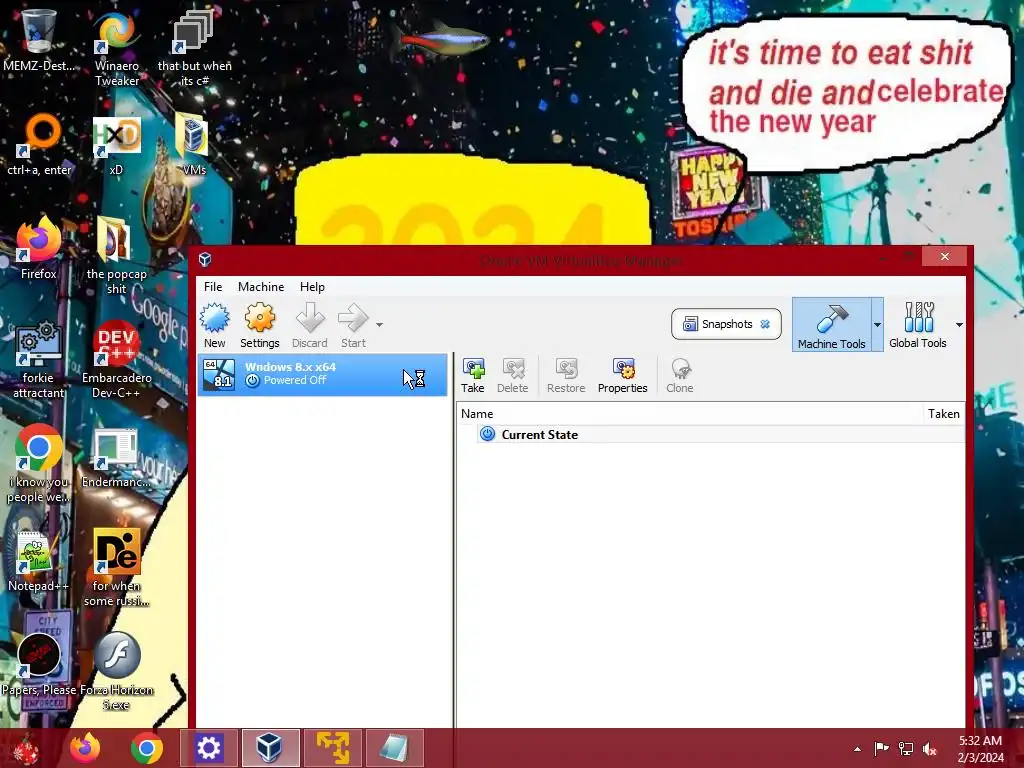Close the Snapshots pane with its x
The height and width of the screenshot is (768, 1024).
point(765,324)
